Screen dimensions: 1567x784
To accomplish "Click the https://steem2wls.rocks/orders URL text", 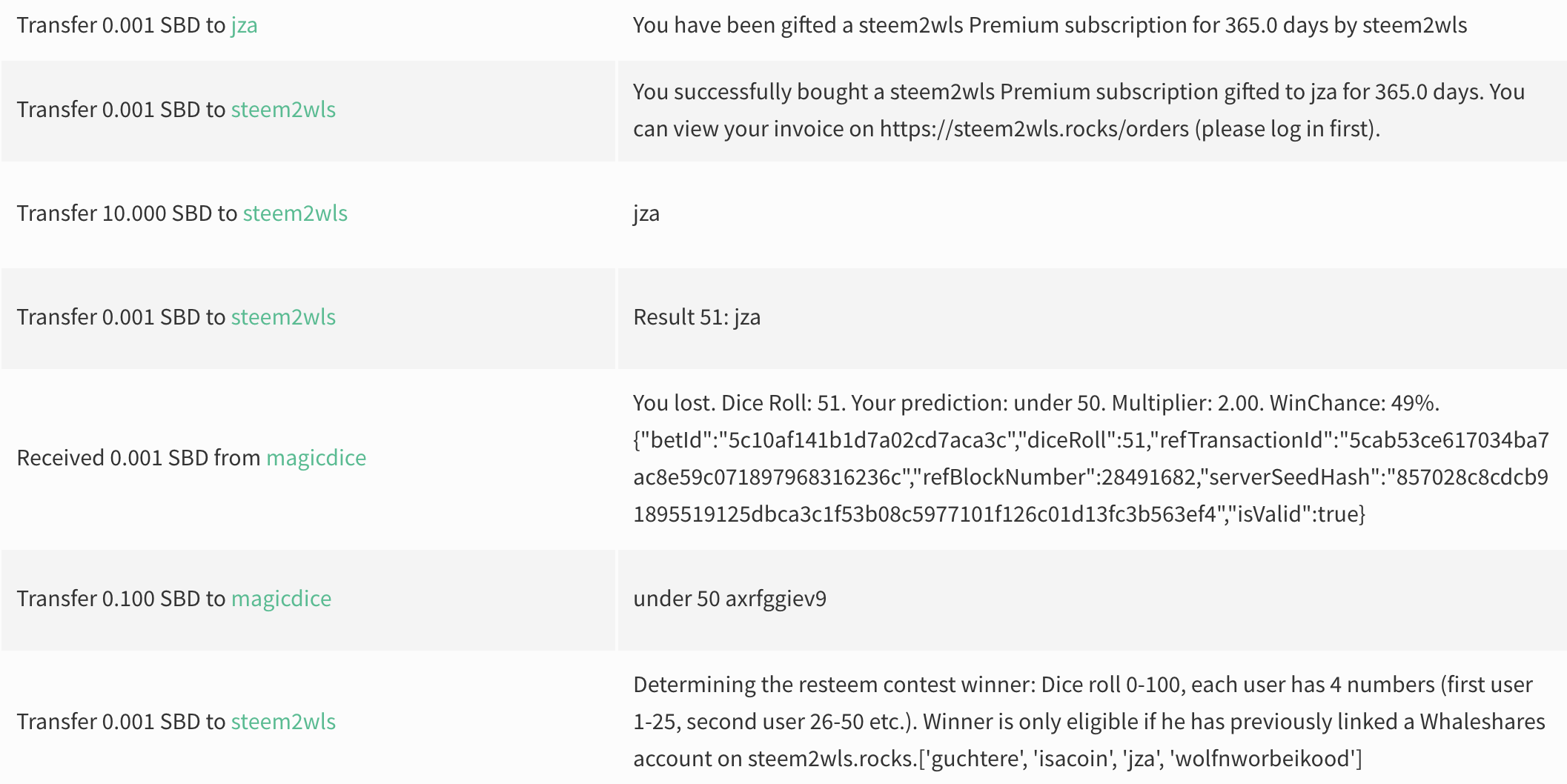I will click(1034, 129).
